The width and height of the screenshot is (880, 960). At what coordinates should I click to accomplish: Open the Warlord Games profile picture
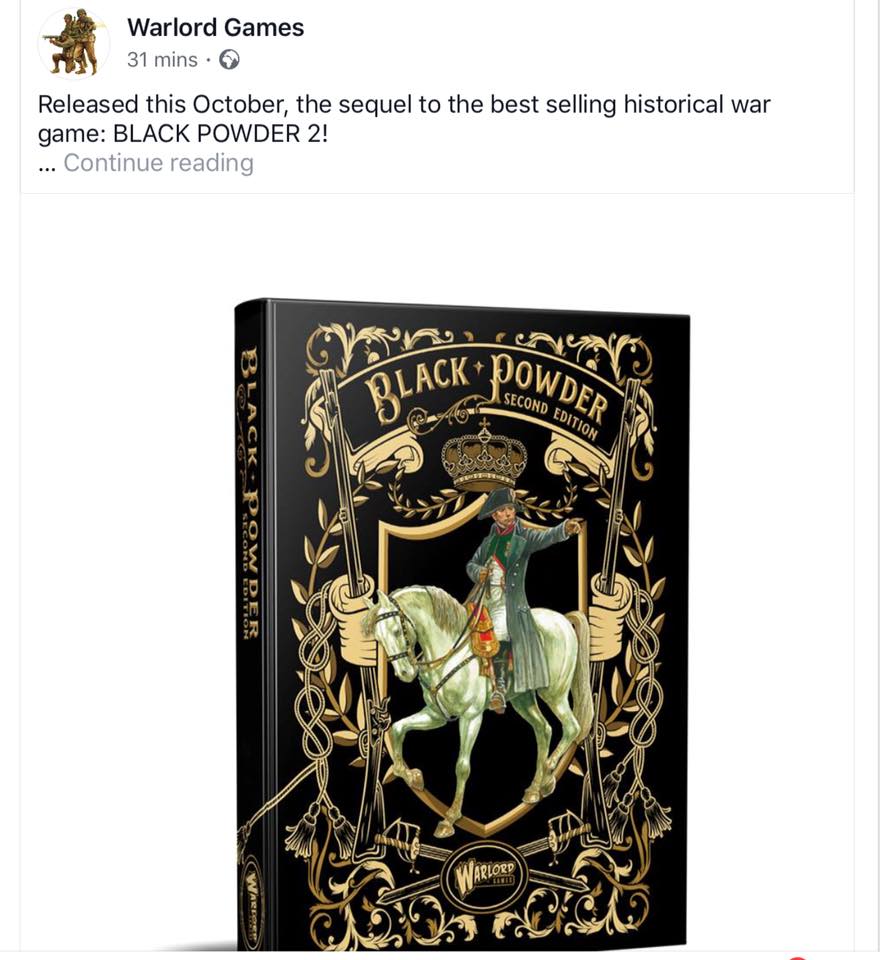(x=73, y=43)
